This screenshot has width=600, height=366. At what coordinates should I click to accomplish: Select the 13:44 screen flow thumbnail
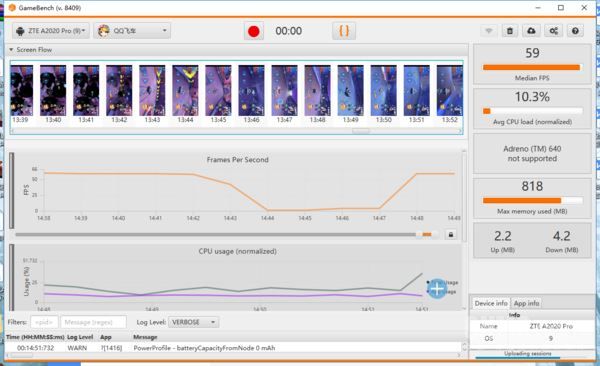(185, 90)
